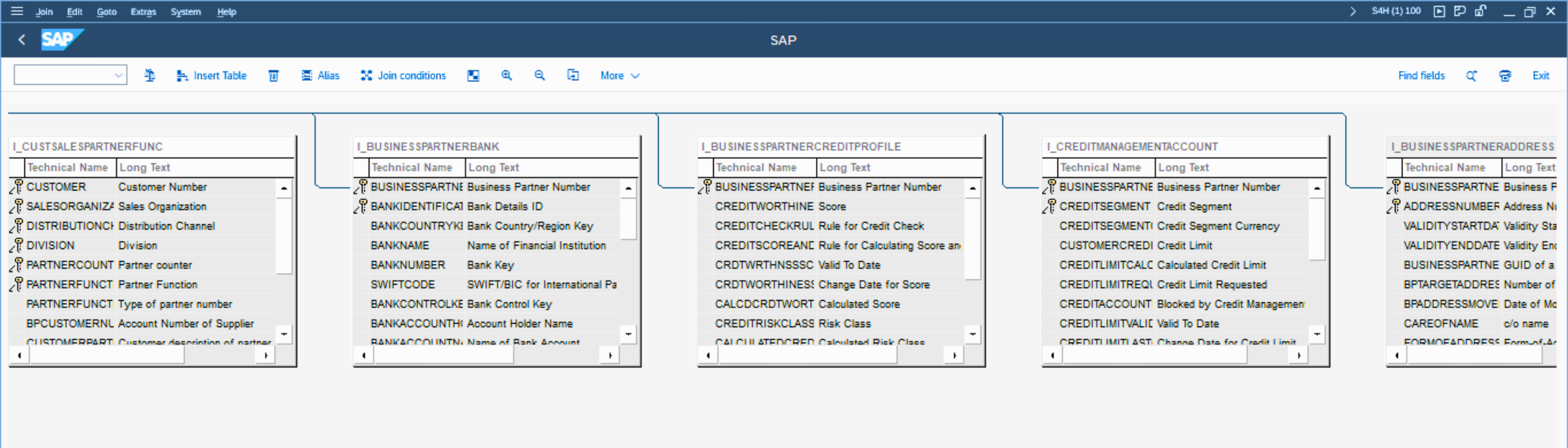Image resolution: width=1568 pixels, height=448 pixels.
Task: Open the navigation pane checkerboard icon
Action: pos(473,75)
